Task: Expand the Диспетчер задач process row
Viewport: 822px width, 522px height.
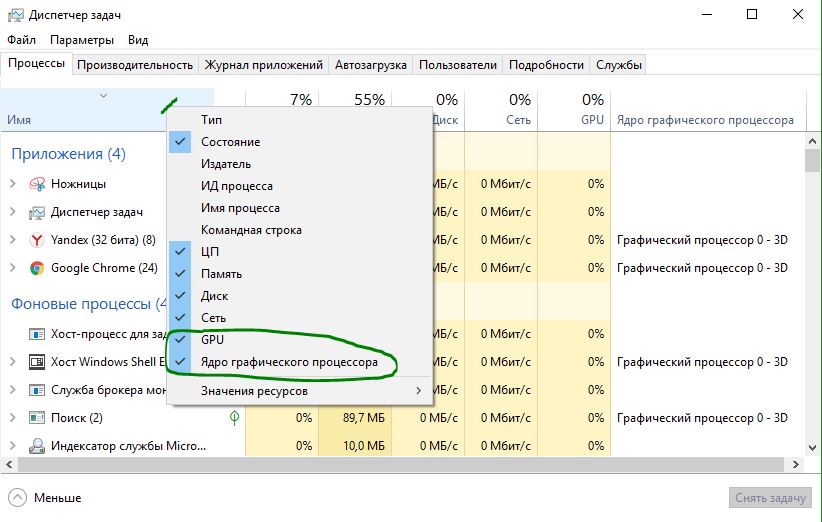Action: coord(13,212)
